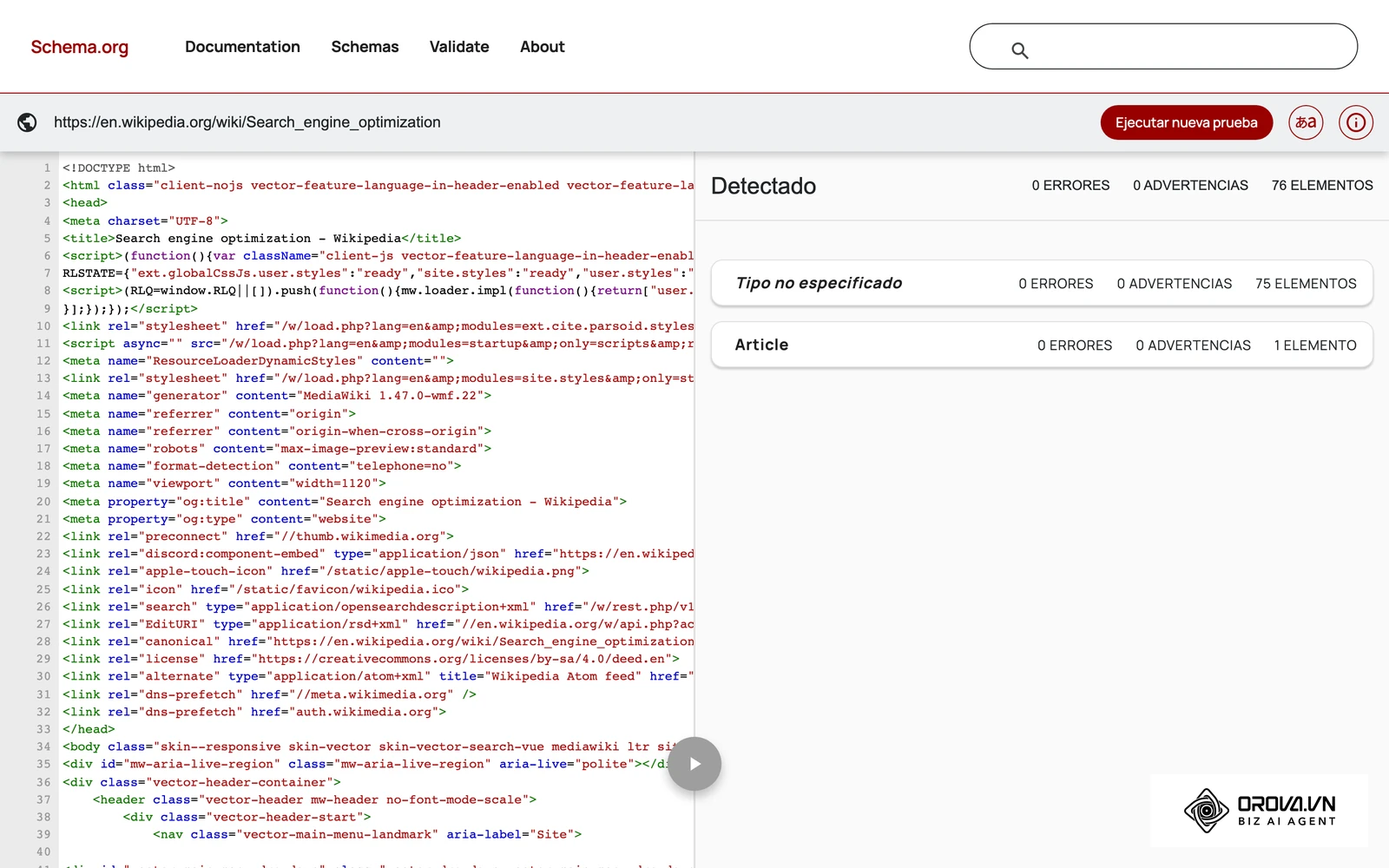Click the apple-touch-icon link line
Viewport: 1389px width, 868px height.
click(326, 571)
